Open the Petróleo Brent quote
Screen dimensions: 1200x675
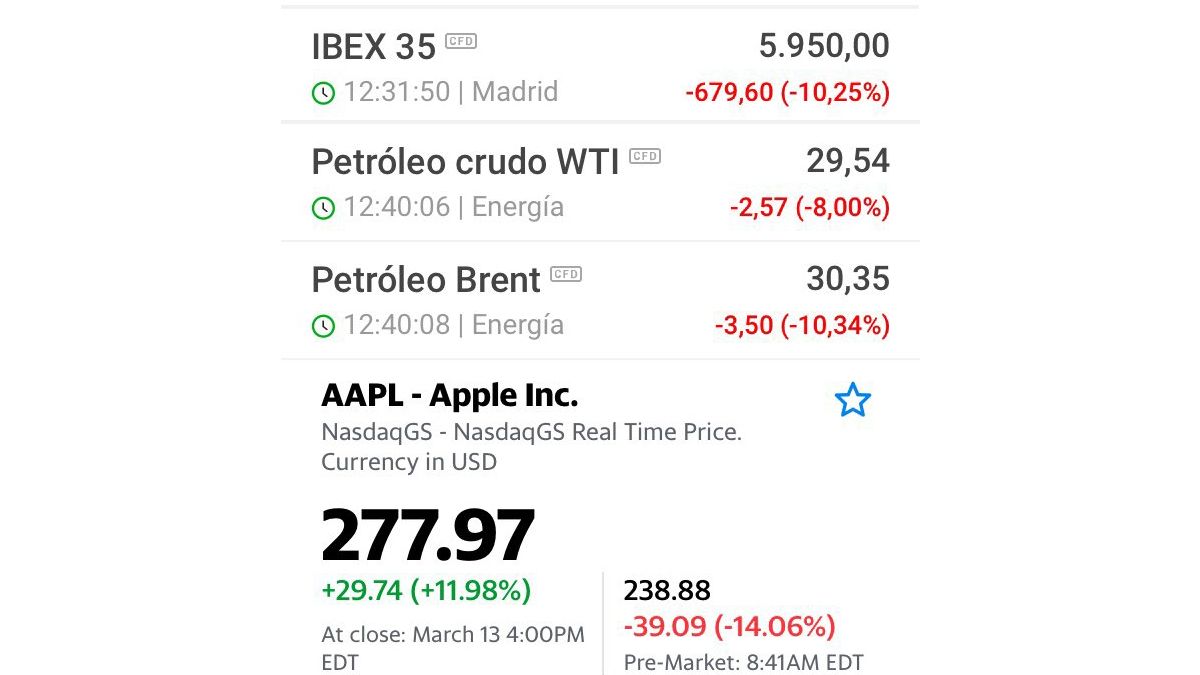[x=426, y=280]
